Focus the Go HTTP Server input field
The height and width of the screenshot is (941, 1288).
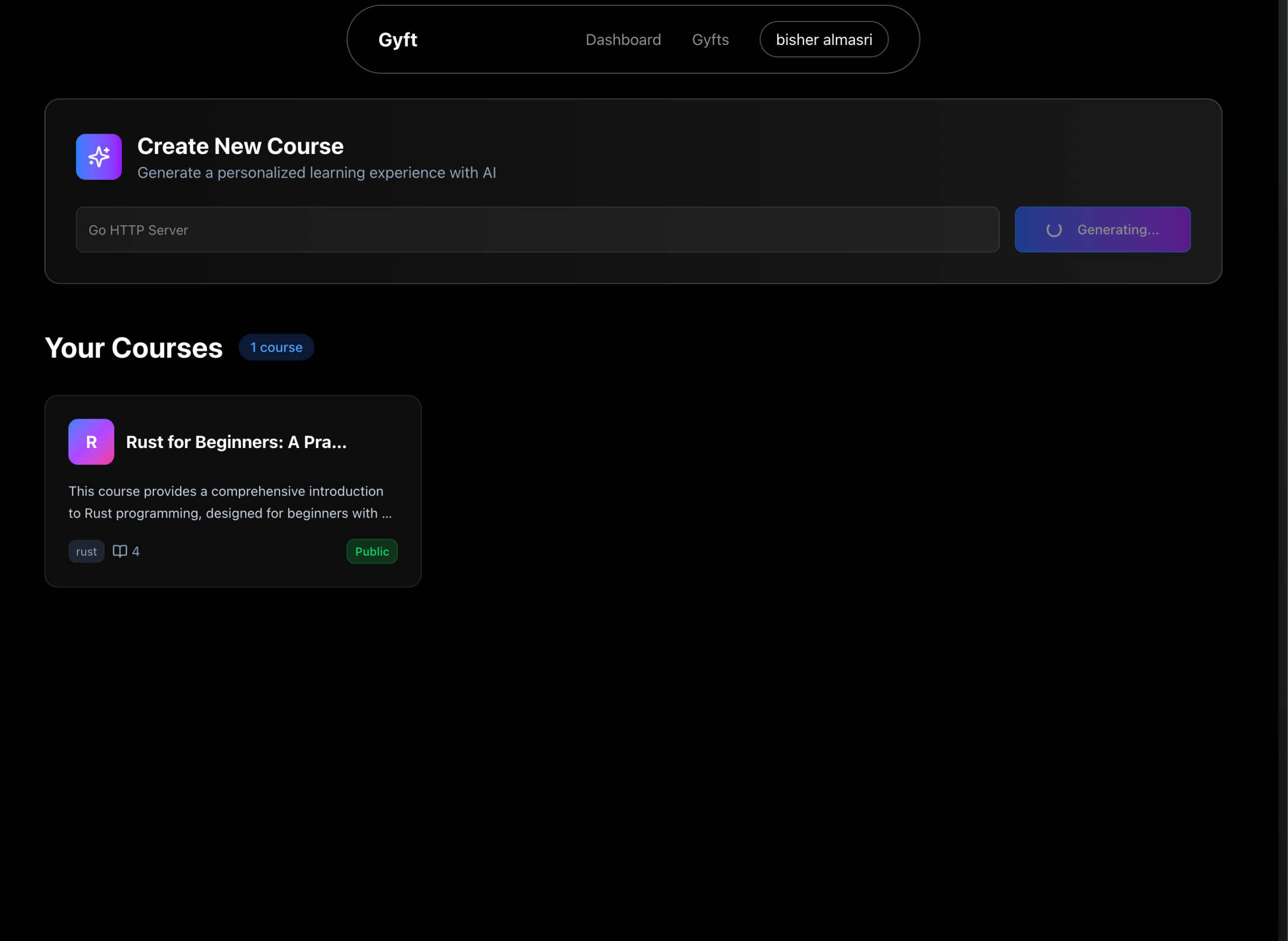click(x=537, y=229)
